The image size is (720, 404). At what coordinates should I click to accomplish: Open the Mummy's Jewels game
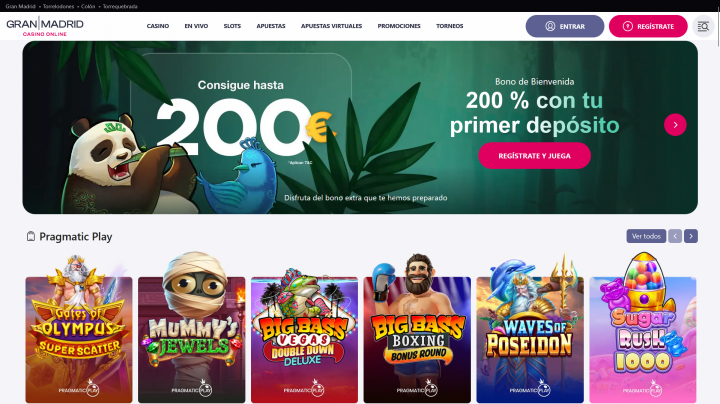191,328
